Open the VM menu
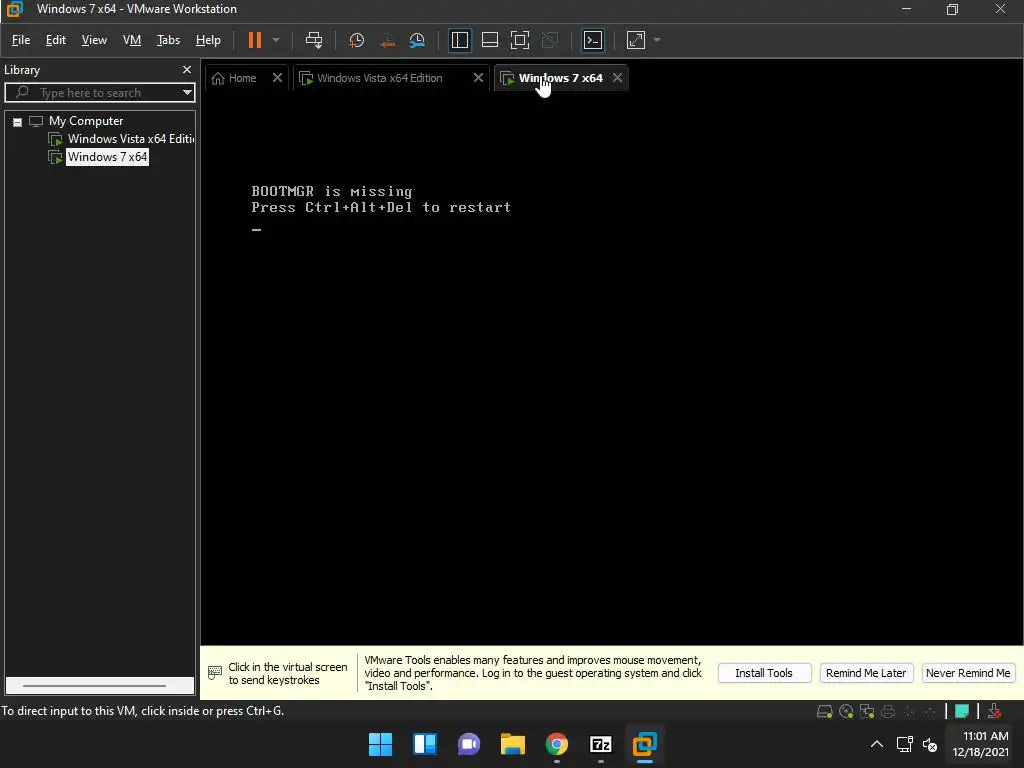This screenshot has width=1024, height=768. tap(132, 40)
